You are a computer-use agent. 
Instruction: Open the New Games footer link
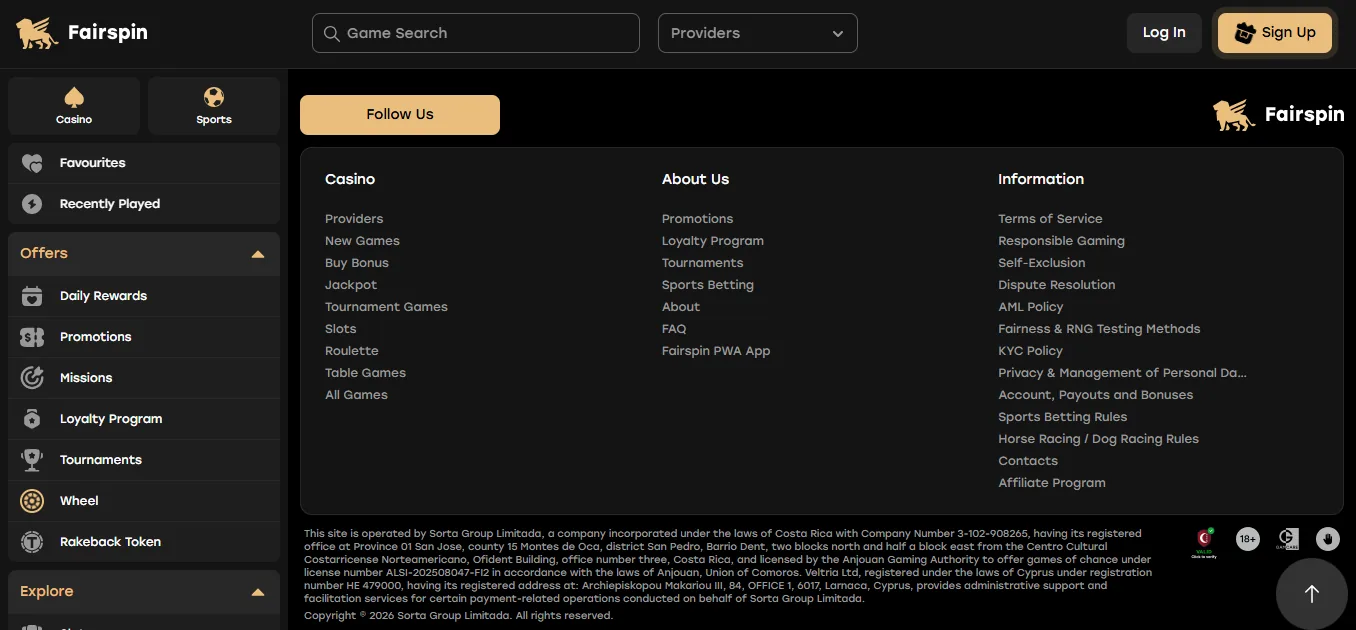[362, 241]
